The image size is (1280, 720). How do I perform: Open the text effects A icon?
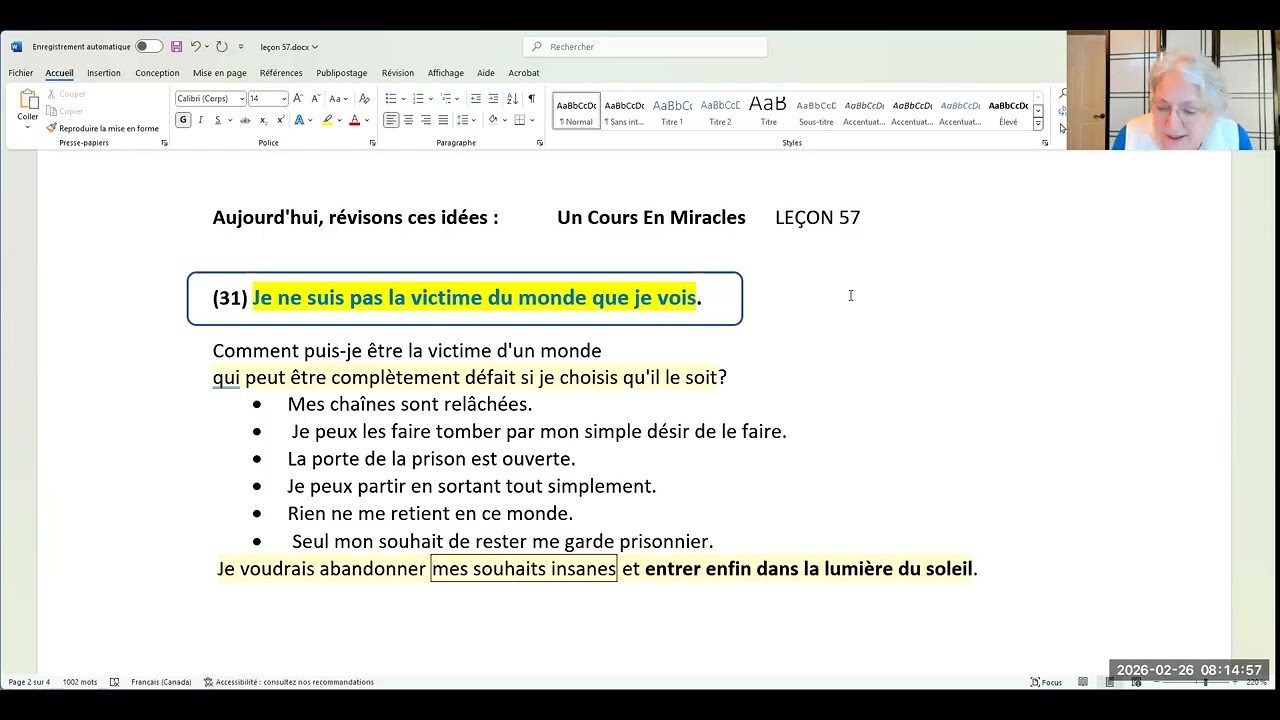tap(298, 120)
